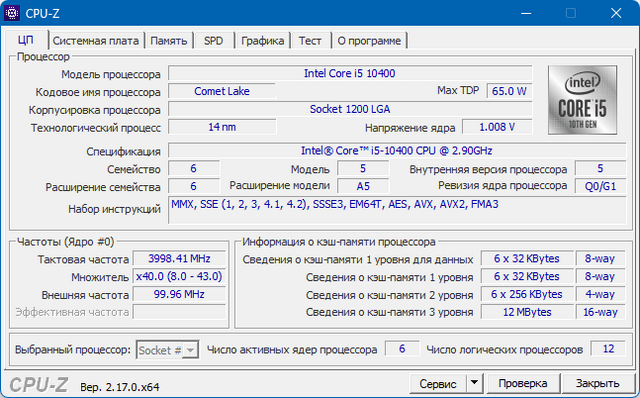Click the Socket 1200 LGA package field
The height and width of the screenshot is (398, 640).
click(350, 109)
